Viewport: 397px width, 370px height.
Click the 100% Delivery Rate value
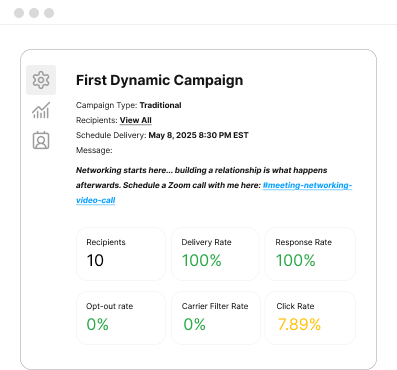(202, 260)
